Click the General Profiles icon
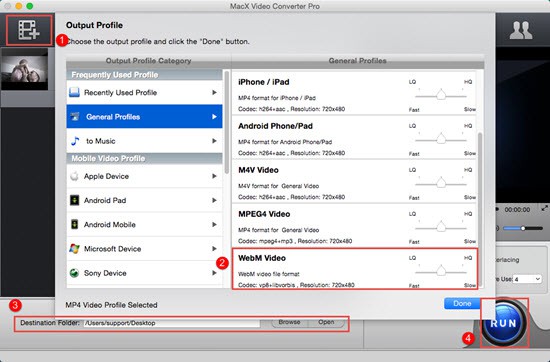 [75, 117]
